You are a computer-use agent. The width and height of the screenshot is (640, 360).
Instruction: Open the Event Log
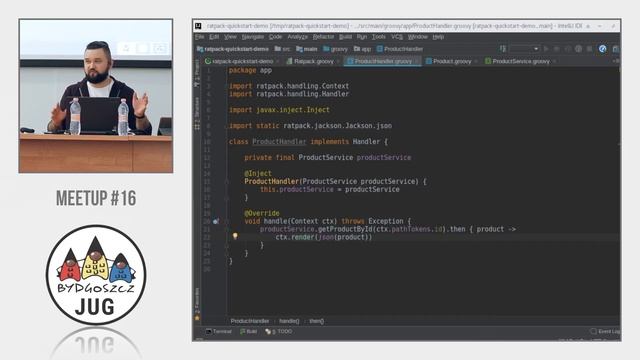pos(606,331)
